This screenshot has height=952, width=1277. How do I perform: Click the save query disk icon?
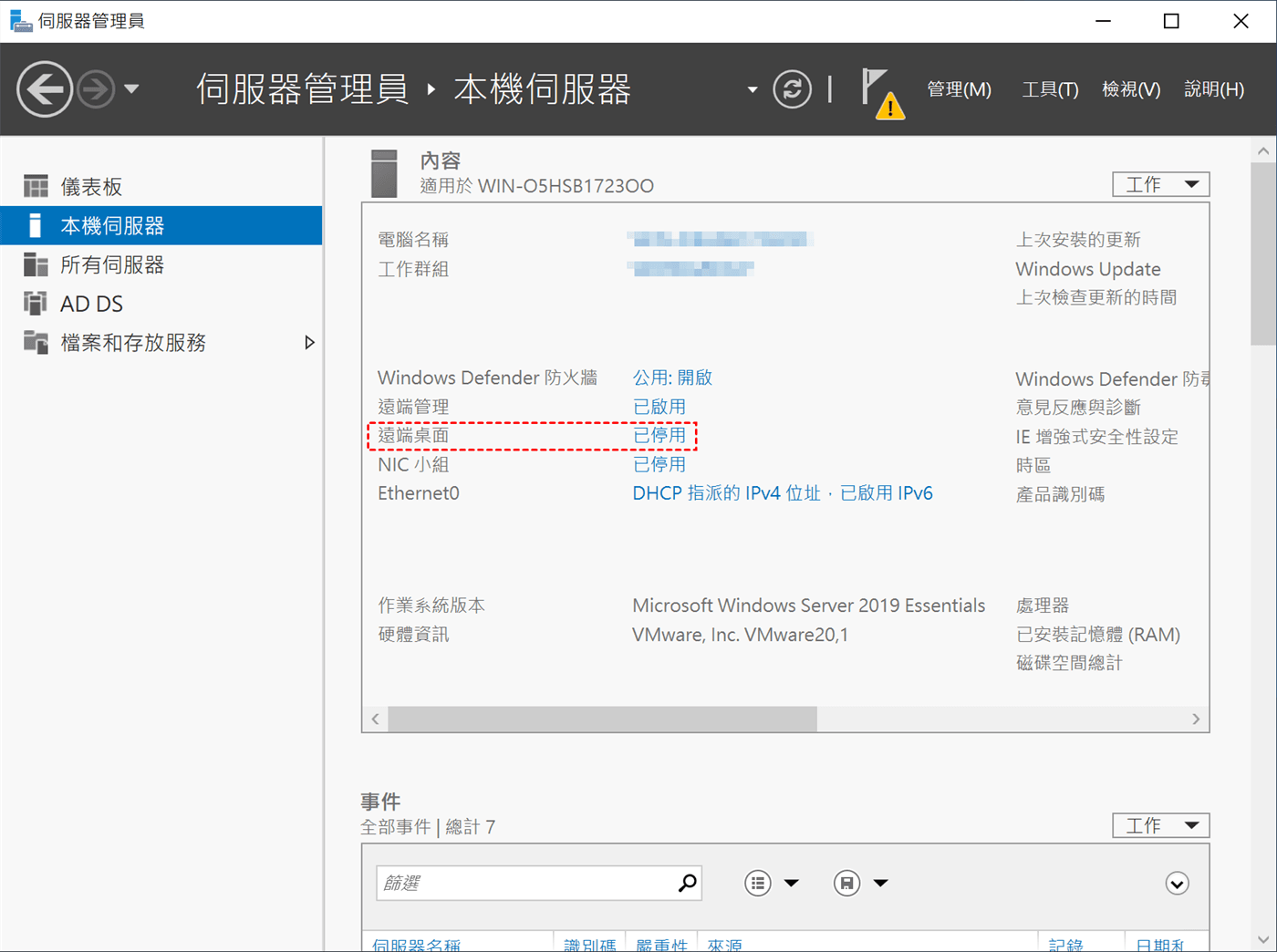(846, 883)
